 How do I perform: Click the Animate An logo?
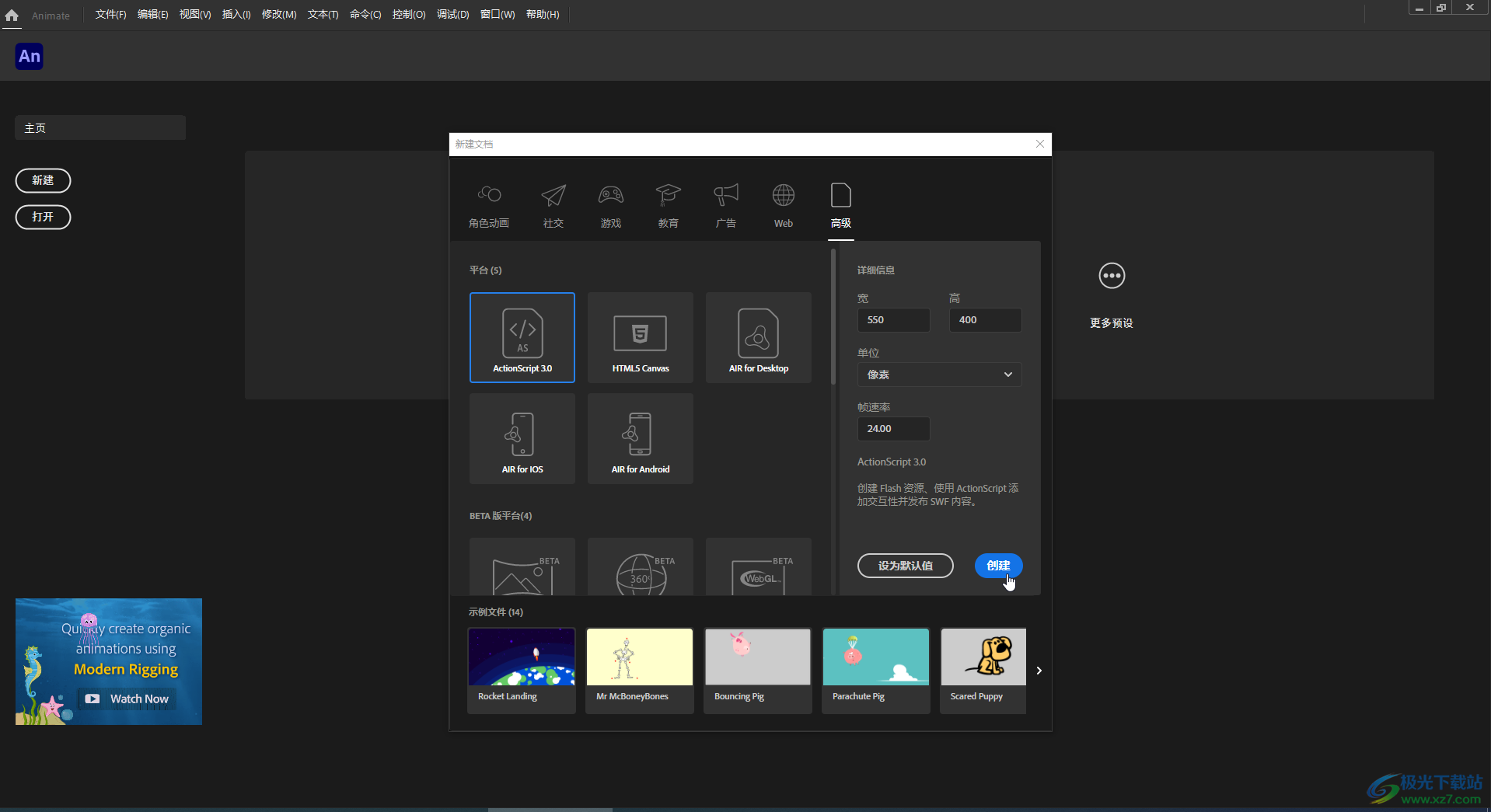tap(30, 56)
